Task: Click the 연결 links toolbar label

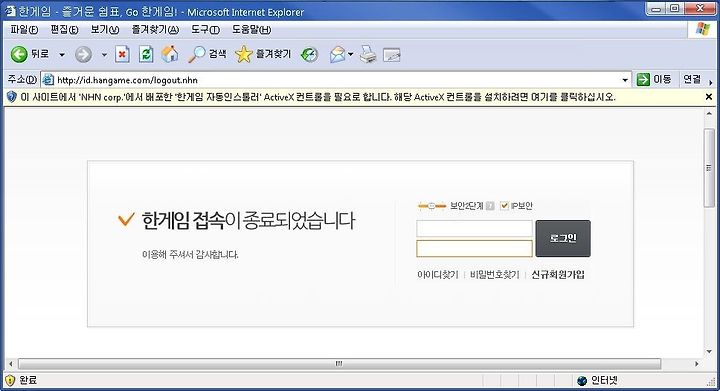Action: 692,79
